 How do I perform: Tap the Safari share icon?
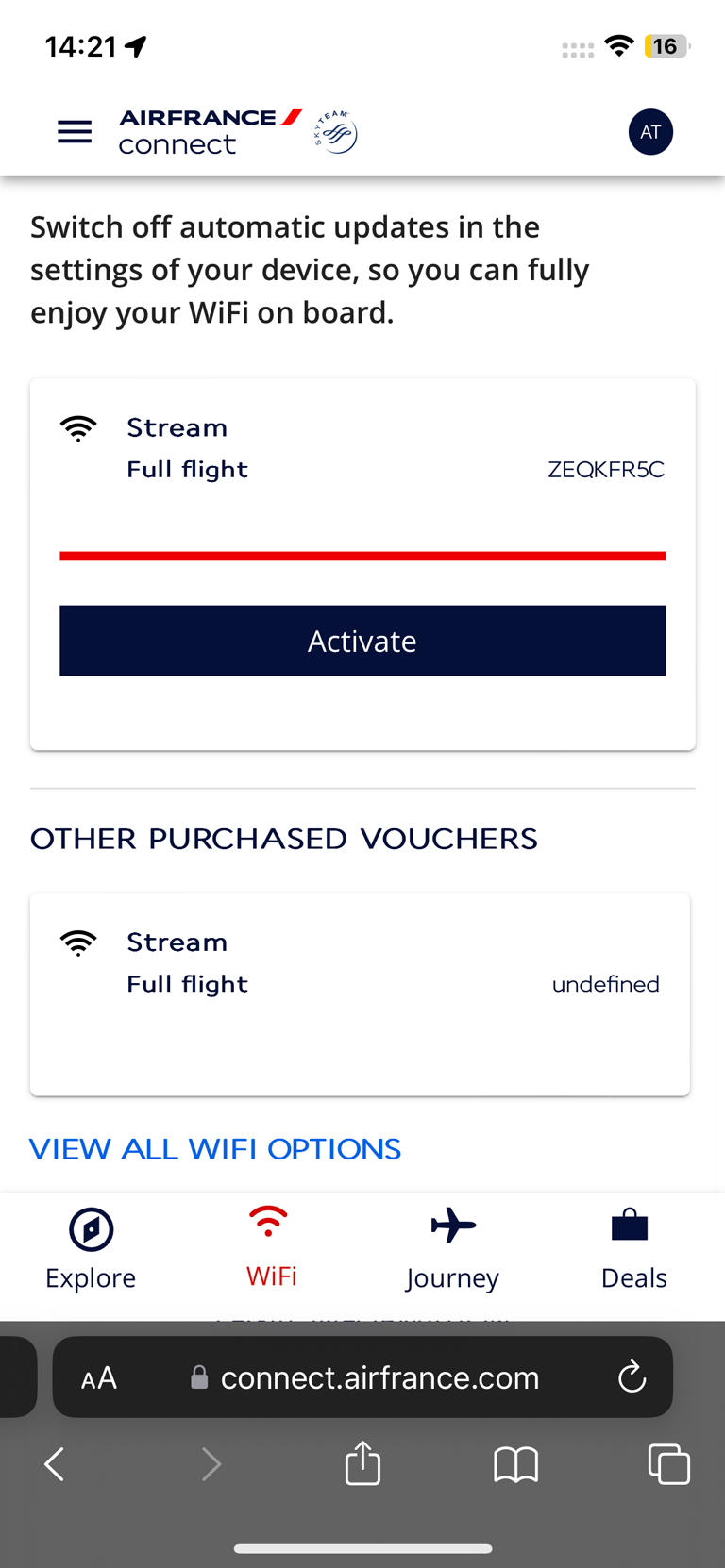point(362,1464)
